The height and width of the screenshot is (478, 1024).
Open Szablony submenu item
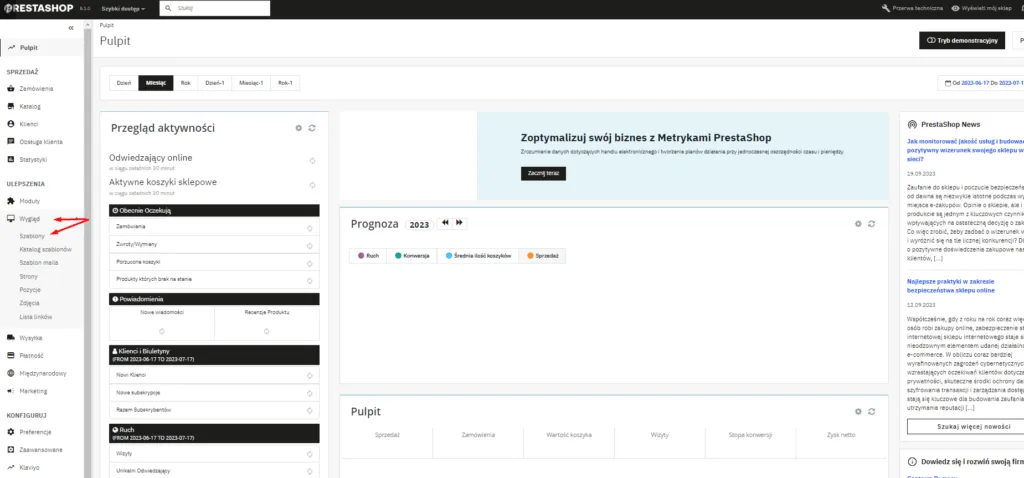[32, 235]
